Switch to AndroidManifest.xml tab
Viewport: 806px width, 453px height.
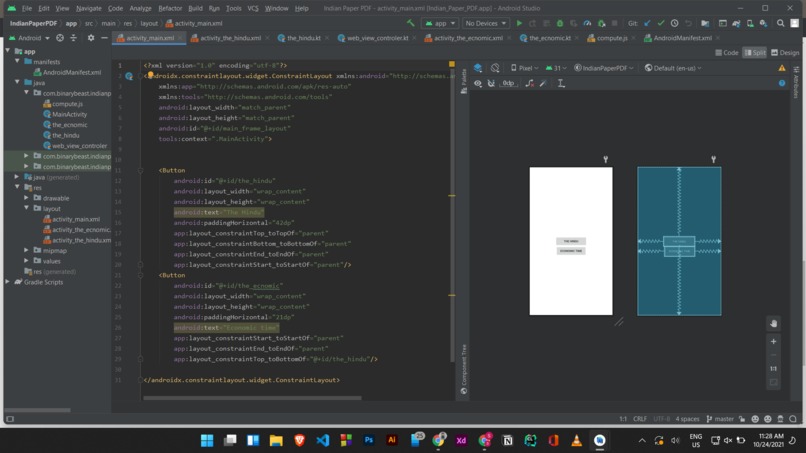click(683, 38)
